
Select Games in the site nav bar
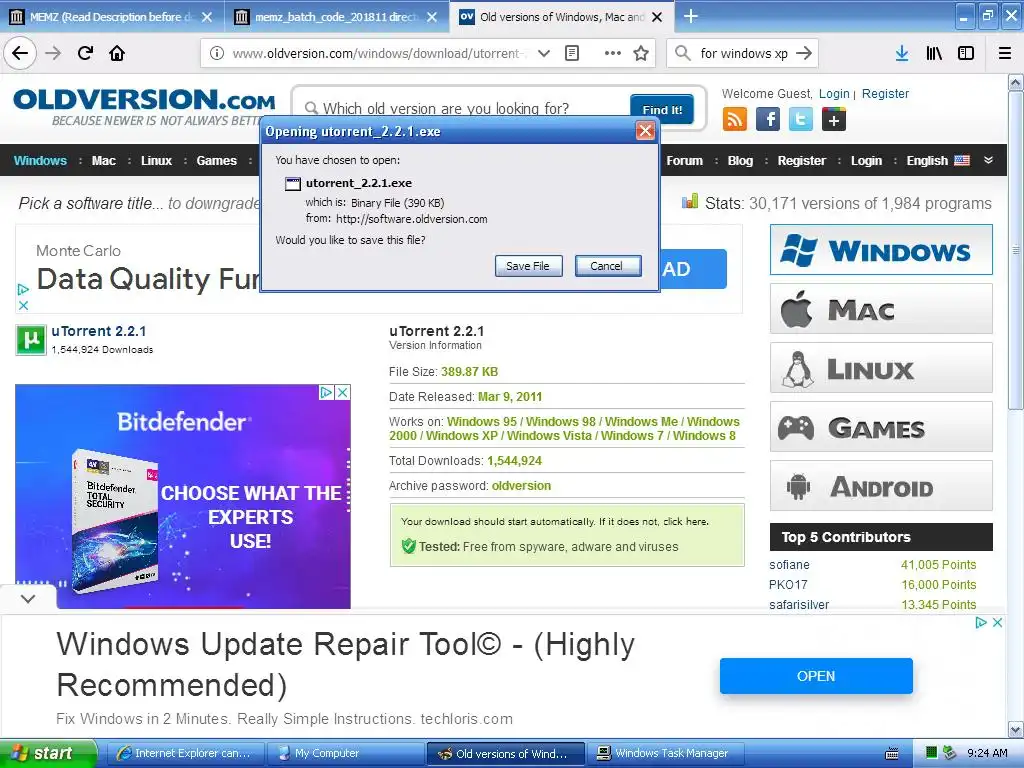point(217,161)
